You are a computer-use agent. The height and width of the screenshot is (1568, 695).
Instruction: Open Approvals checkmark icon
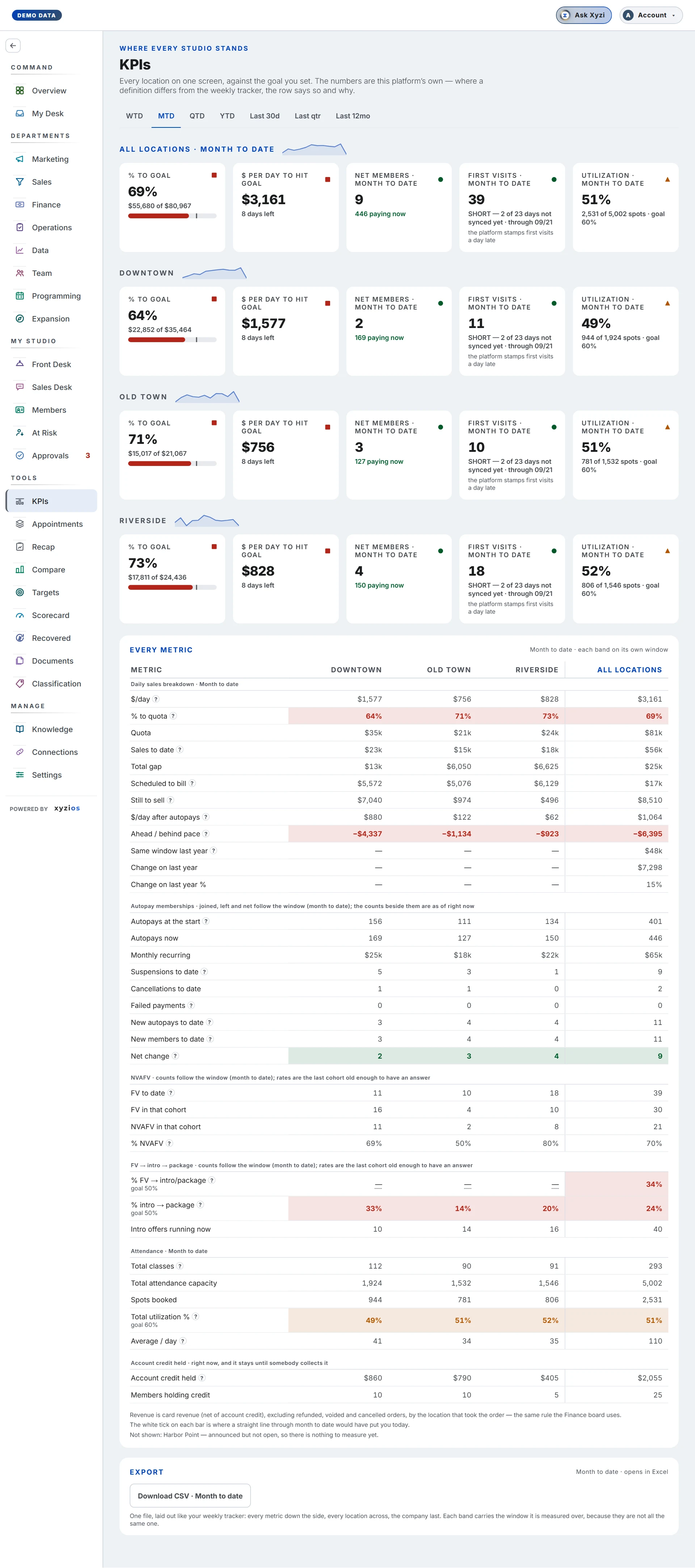[x=20, y=455]
